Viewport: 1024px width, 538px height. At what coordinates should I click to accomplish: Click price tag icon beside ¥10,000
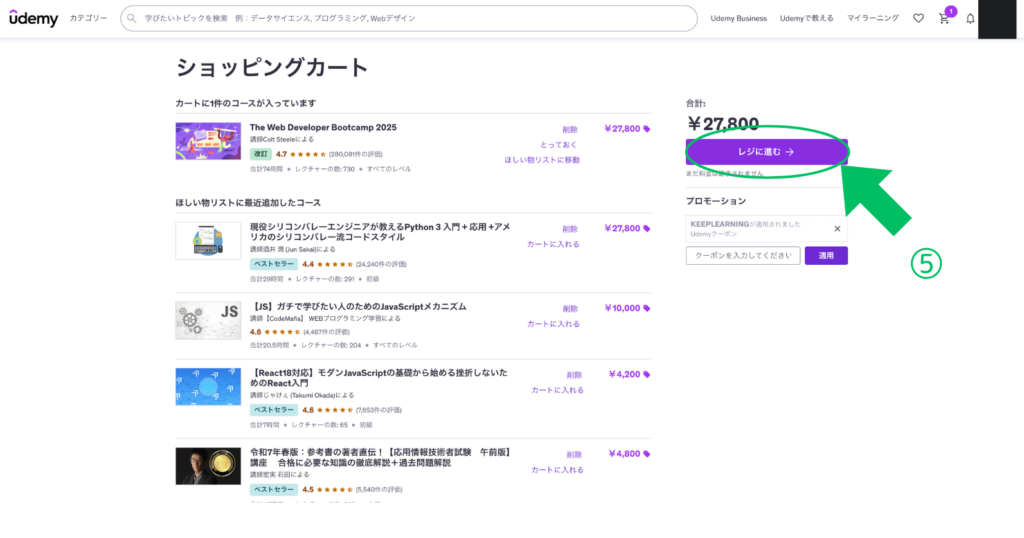pyautogui.click(x=647, y=308)
